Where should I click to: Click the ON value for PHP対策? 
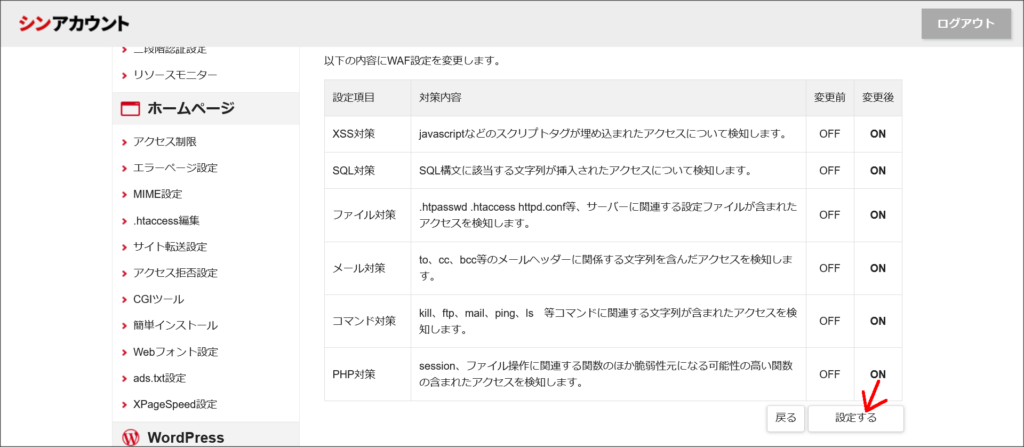click(x=878, y=374)
